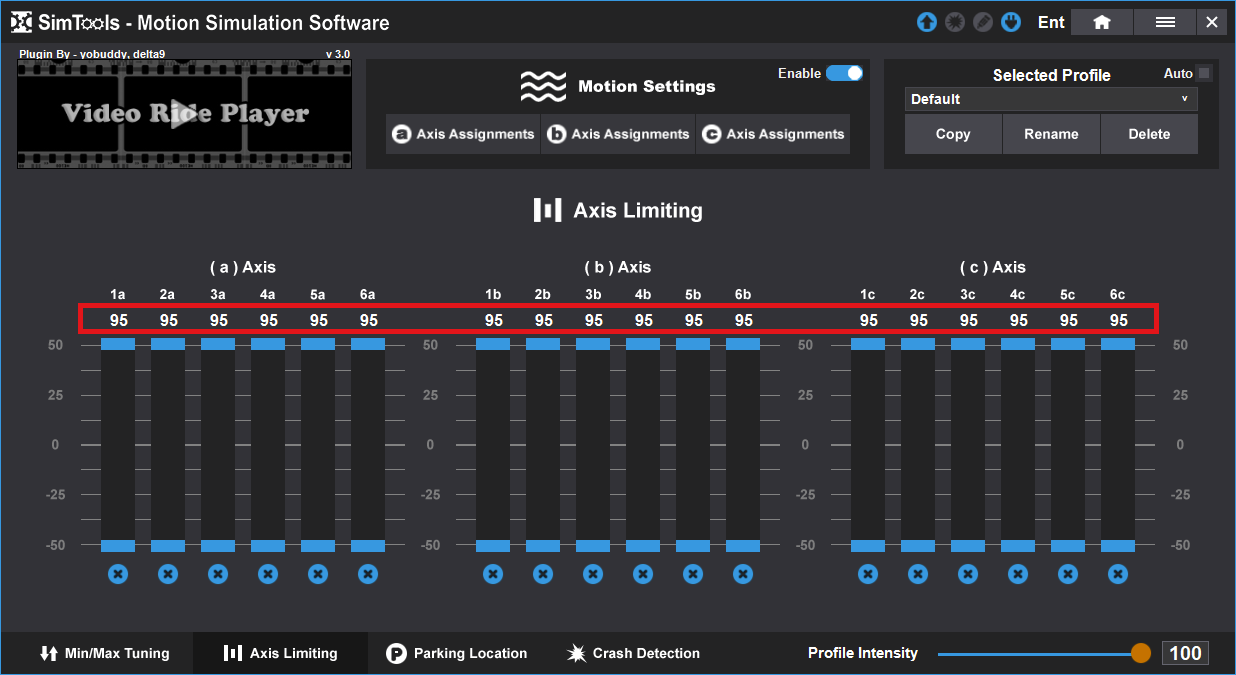Open the (b) Axis Assignments
1236x675 pixels.
(618, 134)
